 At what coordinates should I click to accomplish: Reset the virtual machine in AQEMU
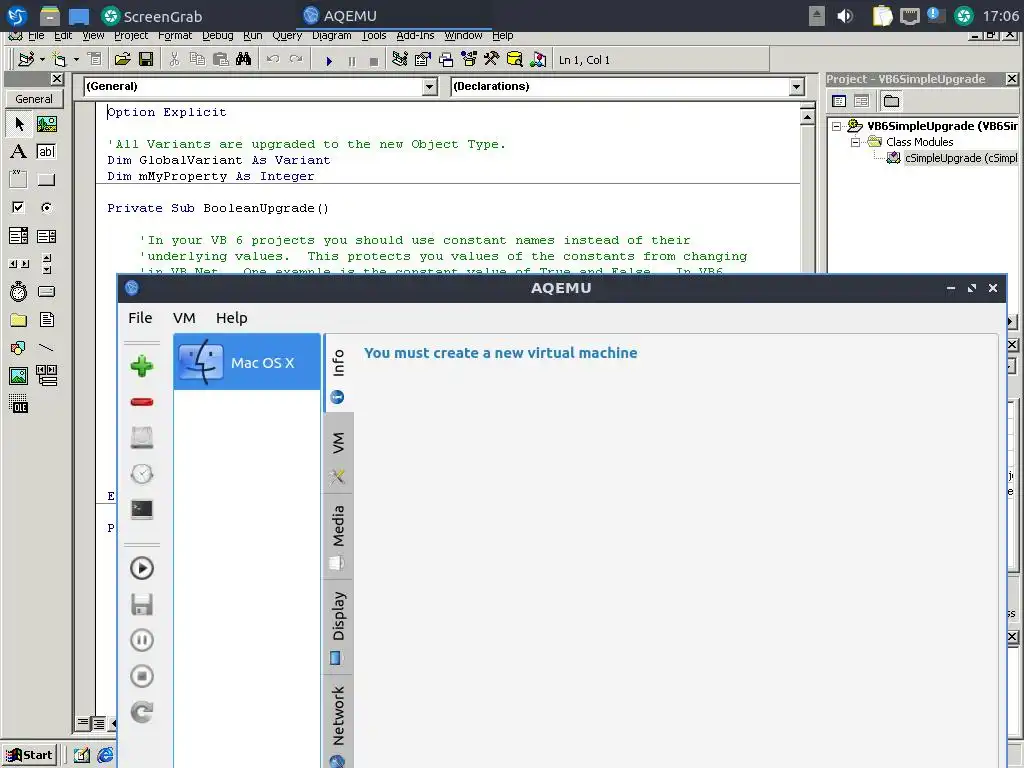pos(142,712)
